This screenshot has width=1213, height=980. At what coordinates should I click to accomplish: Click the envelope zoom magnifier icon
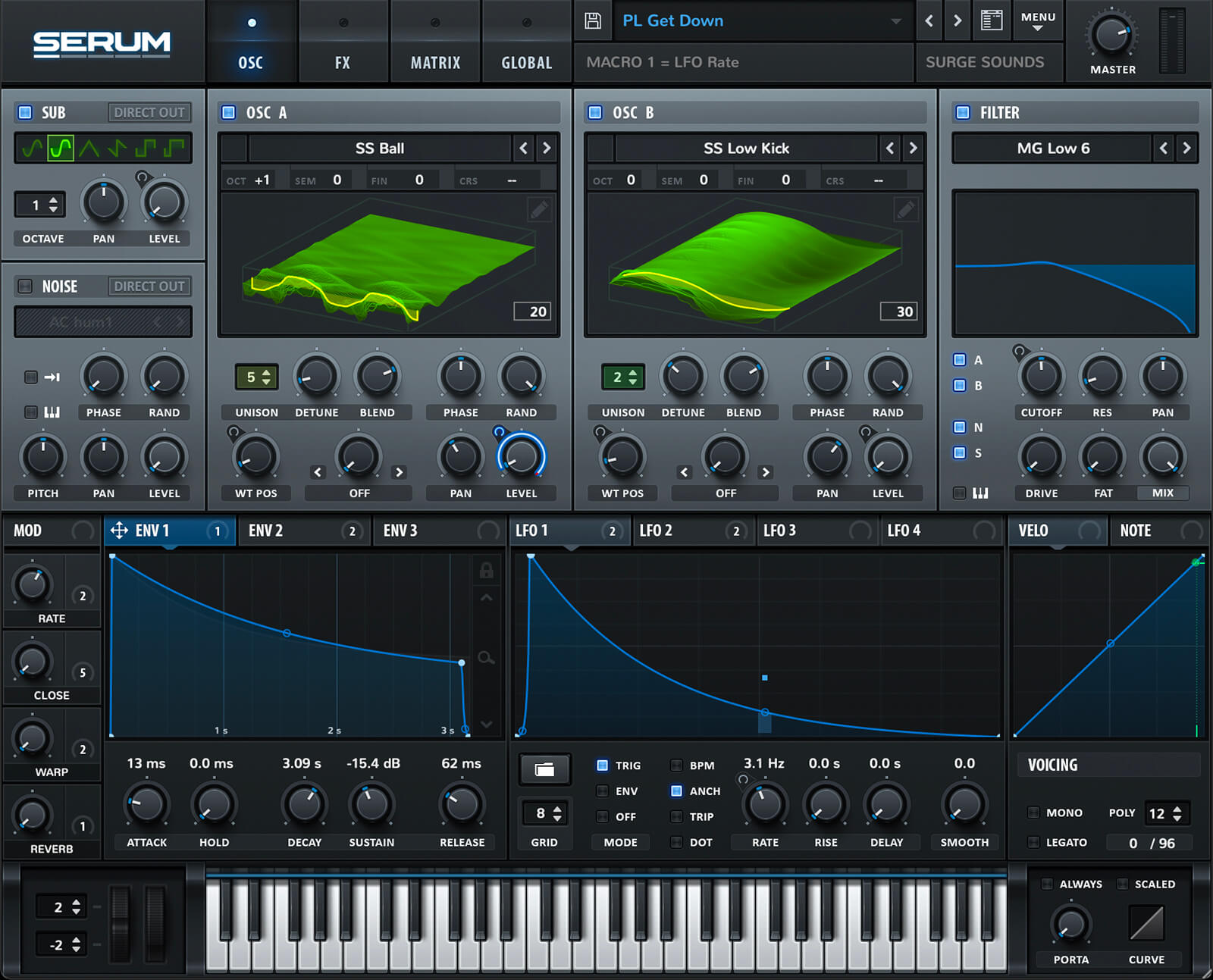(487, 658)
